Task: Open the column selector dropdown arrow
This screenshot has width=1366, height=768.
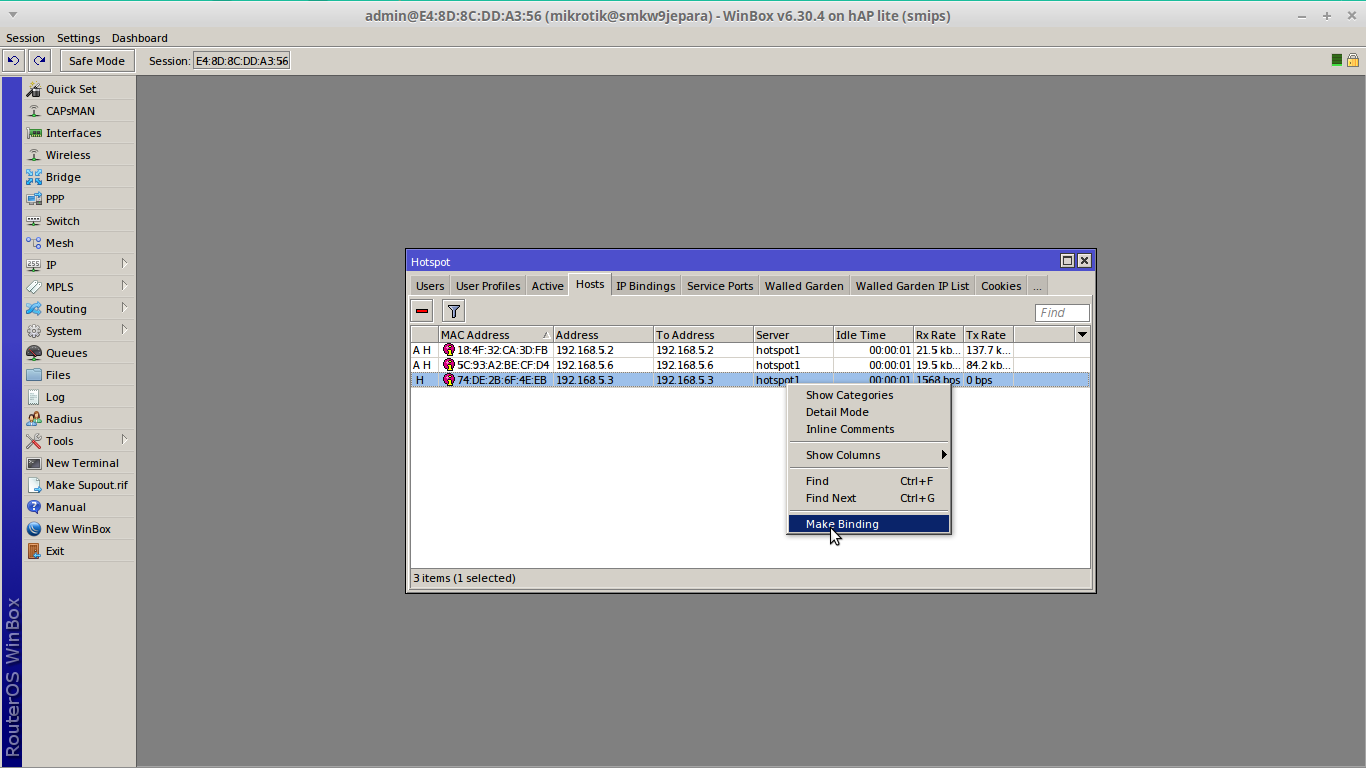Action: coord(1081,335)
